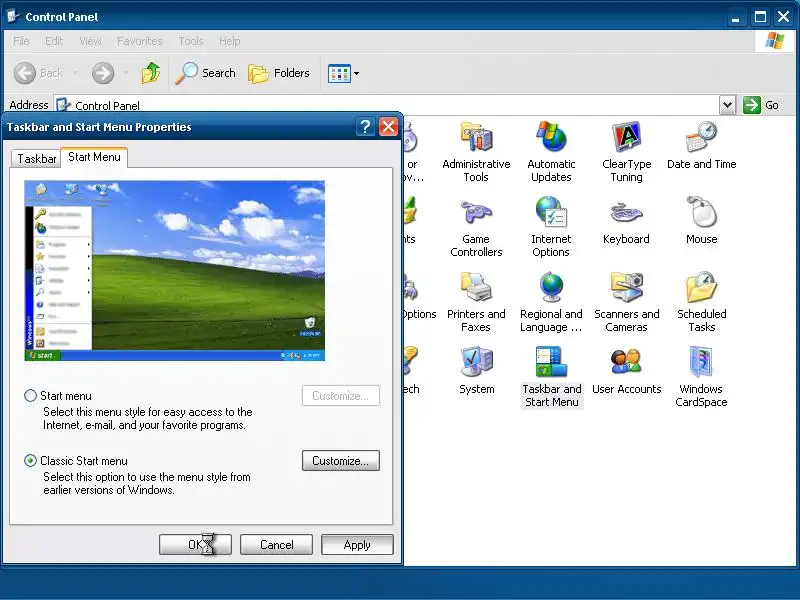Screen dimensions: 800x600
Task: Go up one folder level
Action: pos(151,73)
